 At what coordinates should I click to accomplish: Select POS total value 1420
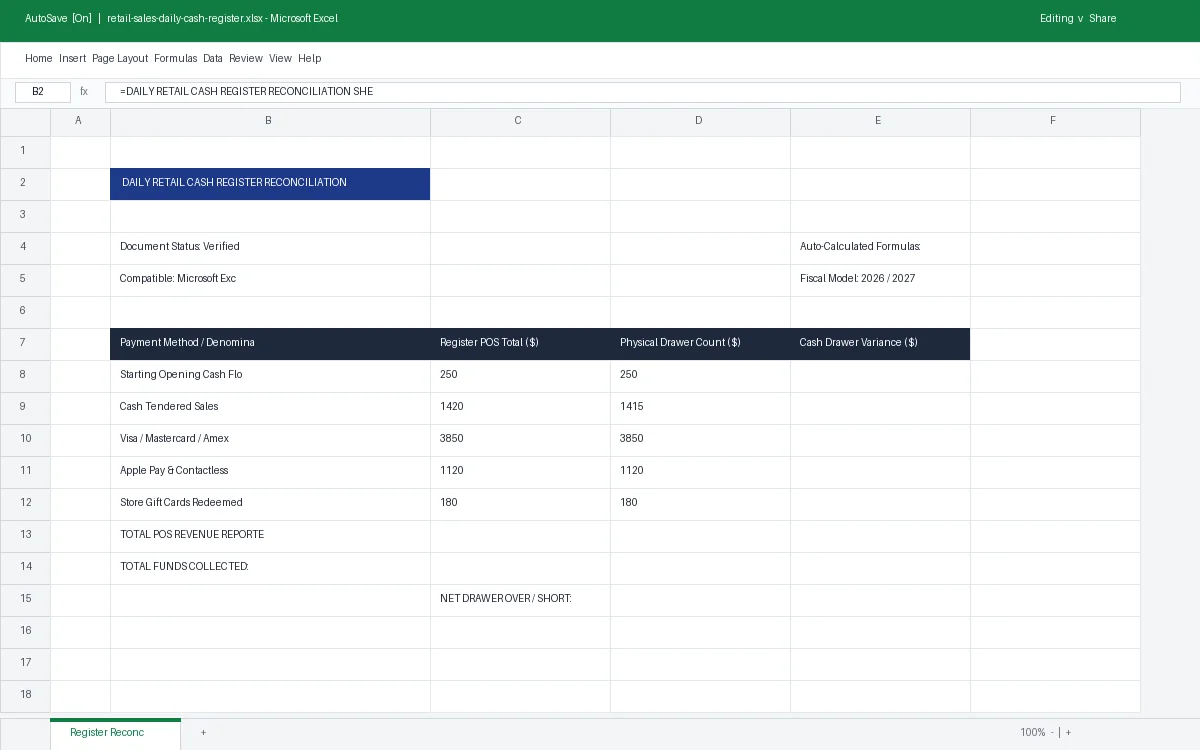520,407
